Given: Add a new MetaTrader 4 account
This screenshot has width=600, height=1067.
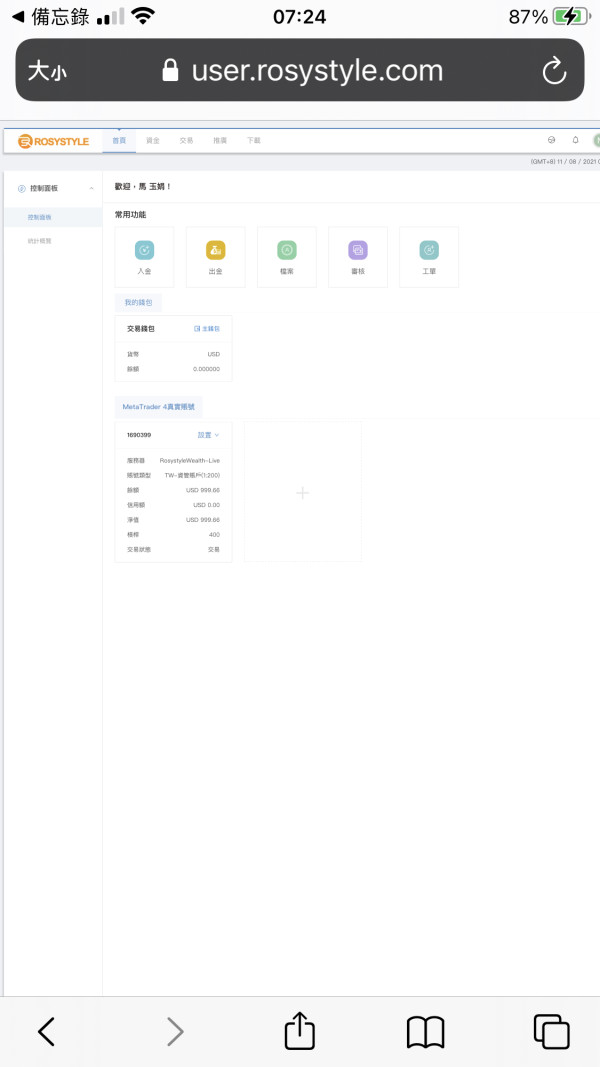Looking at the screenshot, I should pos(303,493).
